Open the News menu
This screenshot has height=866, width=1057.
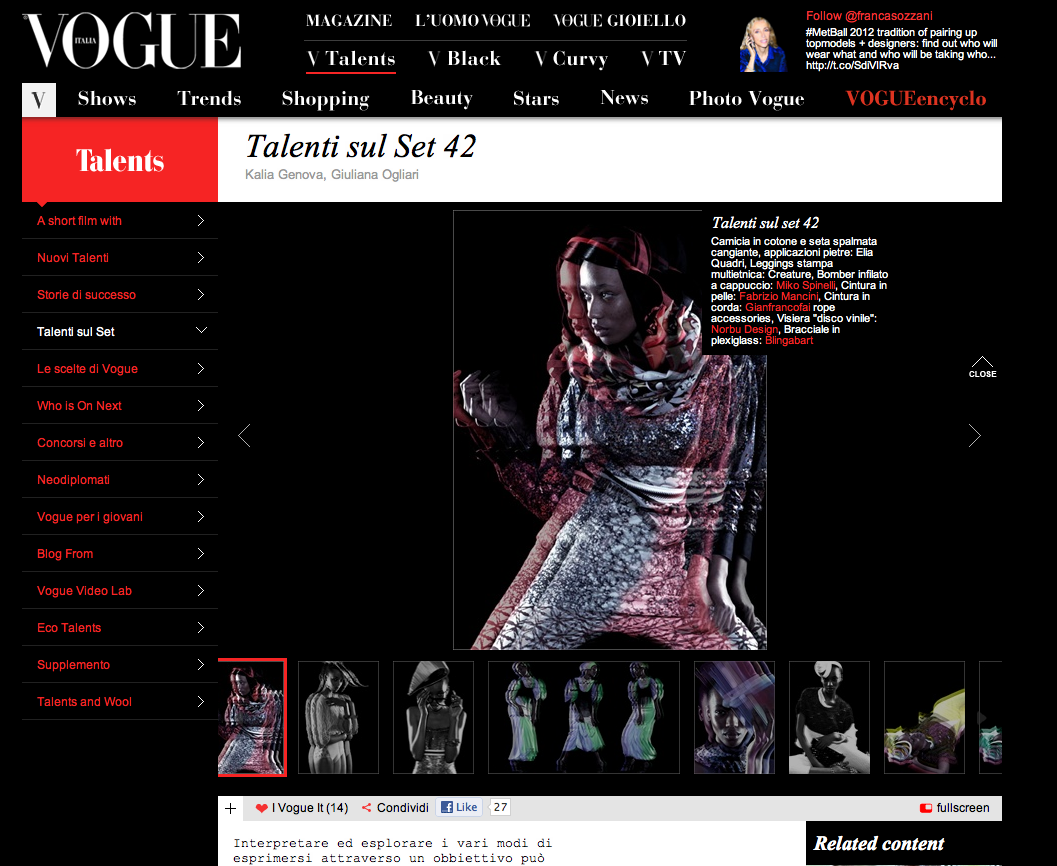(624, 99)
